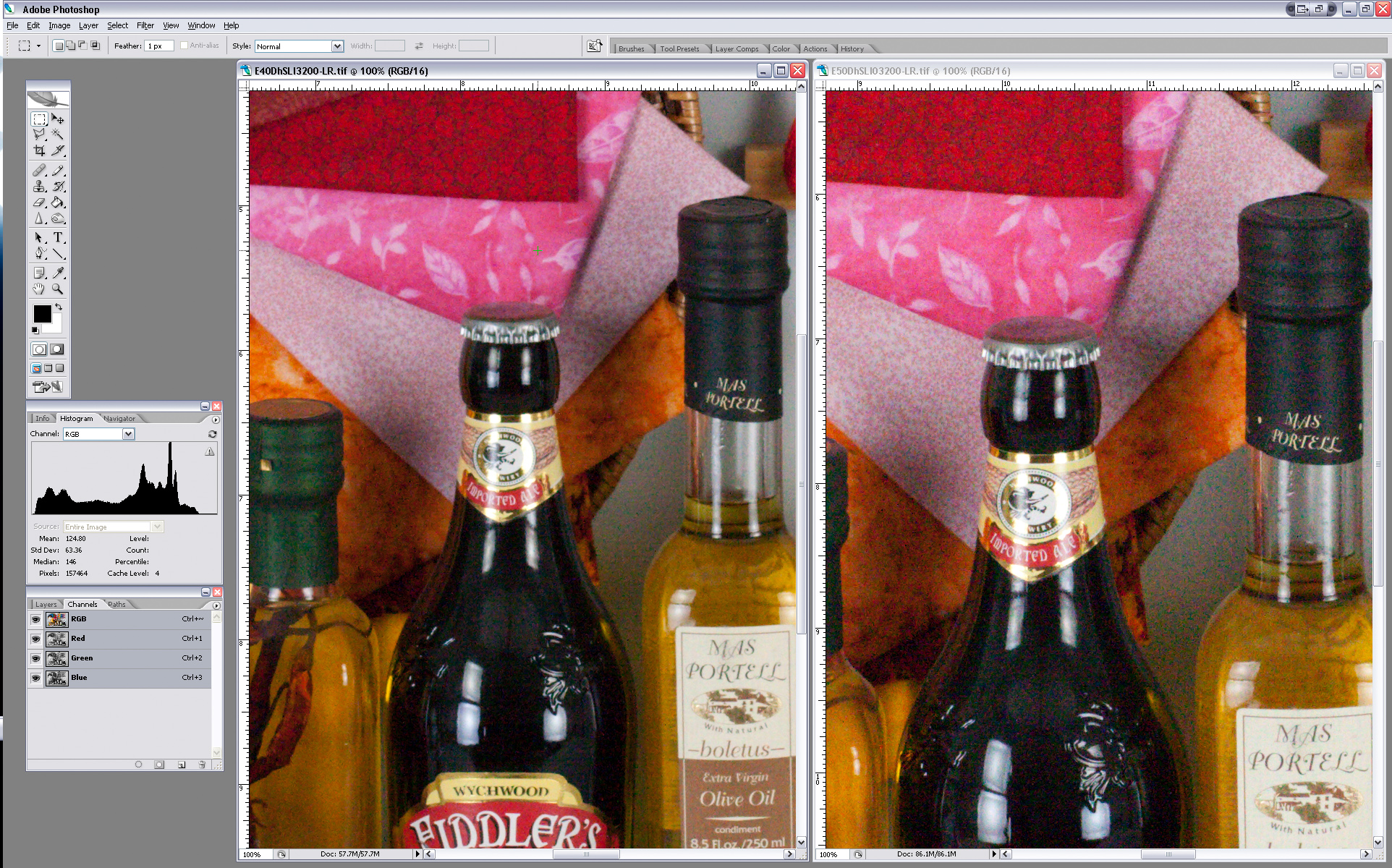Switch to the Layers tab
This screenshot has height=868, width=1392.
click(46, 605)
